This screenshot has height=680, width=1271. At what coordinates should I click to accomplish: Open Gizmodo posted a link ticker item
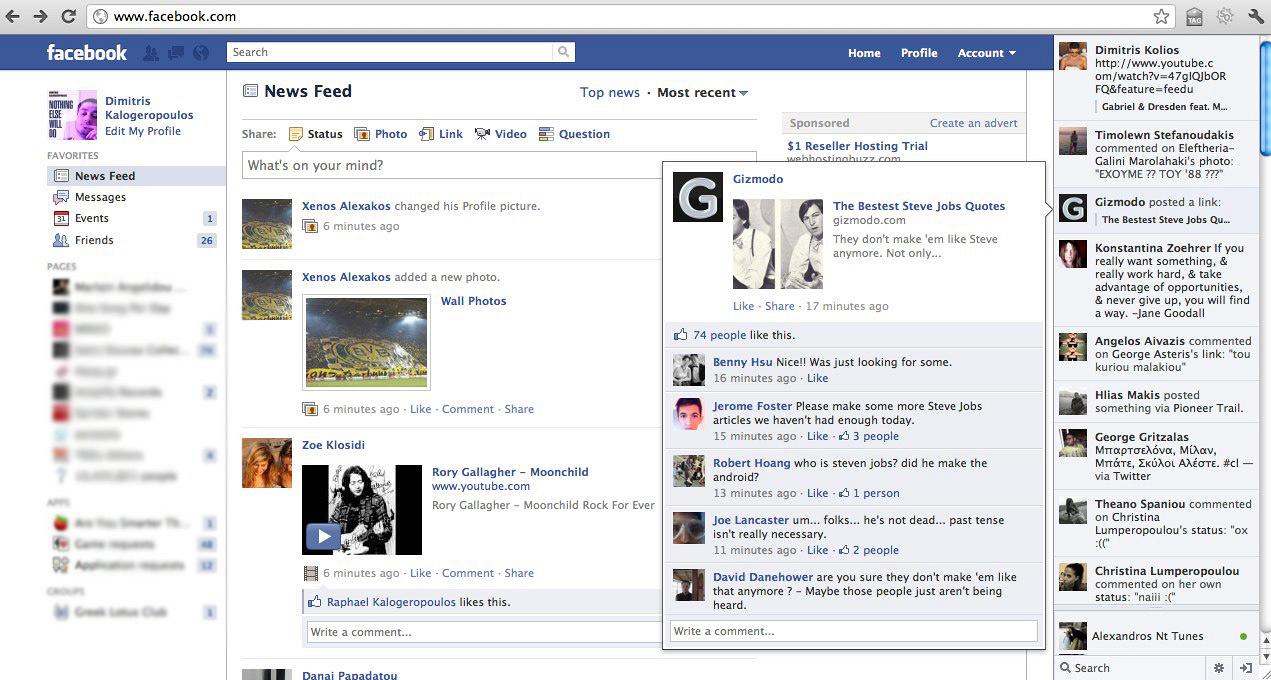pyautogui.click(x=1155, y=210)
